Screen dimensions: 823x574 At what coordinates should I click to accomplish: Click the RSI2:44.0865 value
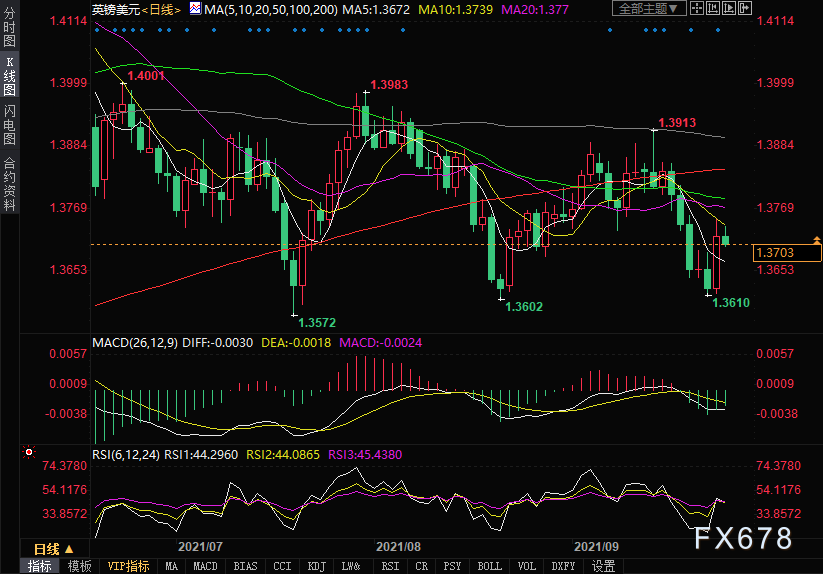283,454
